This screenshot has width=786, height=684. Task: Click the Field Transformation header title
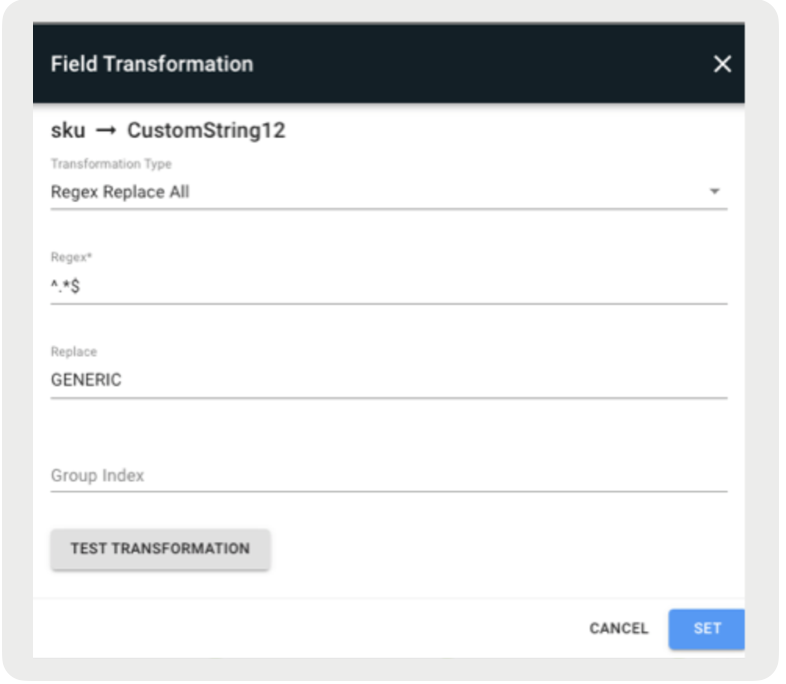[153, 64]
